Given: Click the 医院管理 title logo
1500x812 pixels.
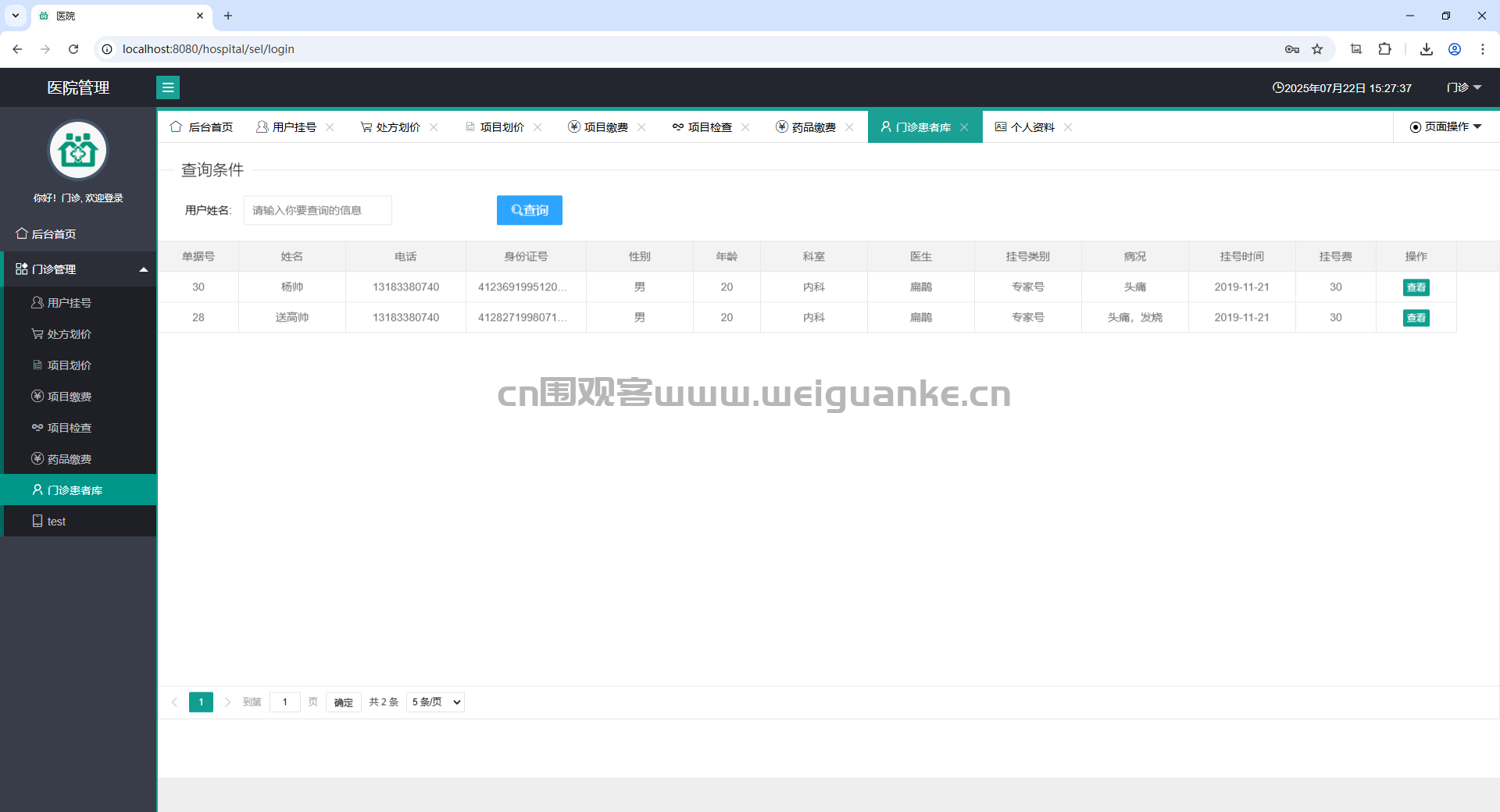Looking at the screenshot, I should (x=78, y=87).
